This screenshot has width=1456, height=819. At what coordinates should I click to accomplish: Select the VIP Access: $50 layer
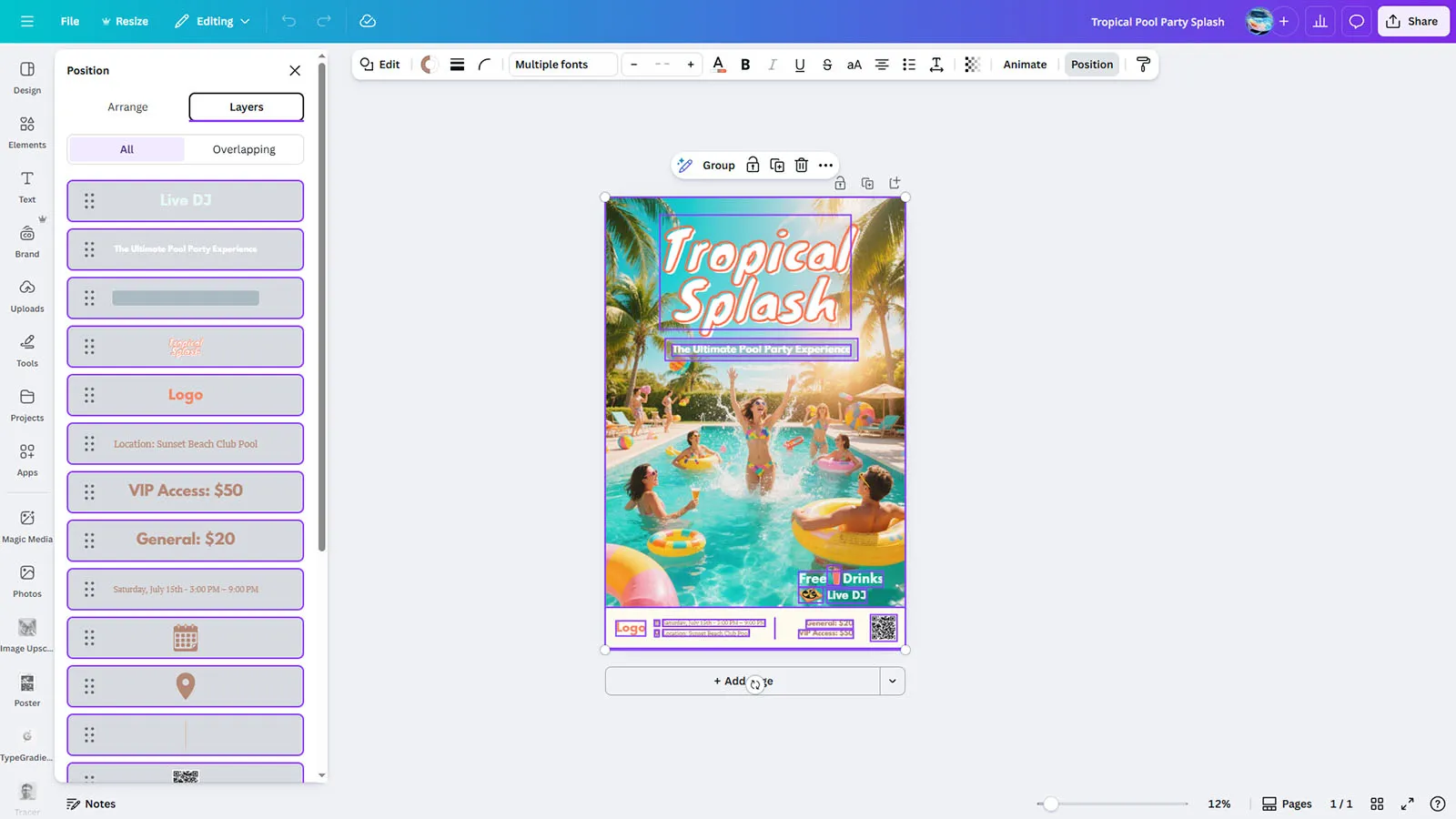pos(186,491)
